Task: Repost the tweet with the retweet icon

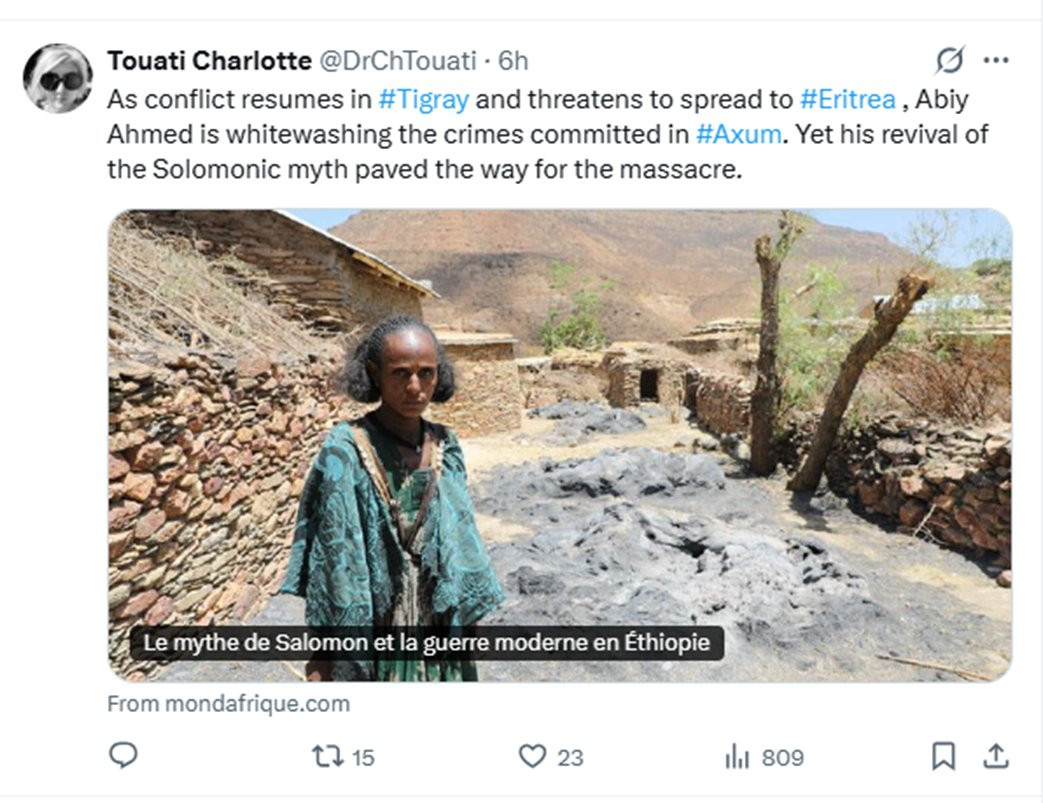Action: (328, 756)
